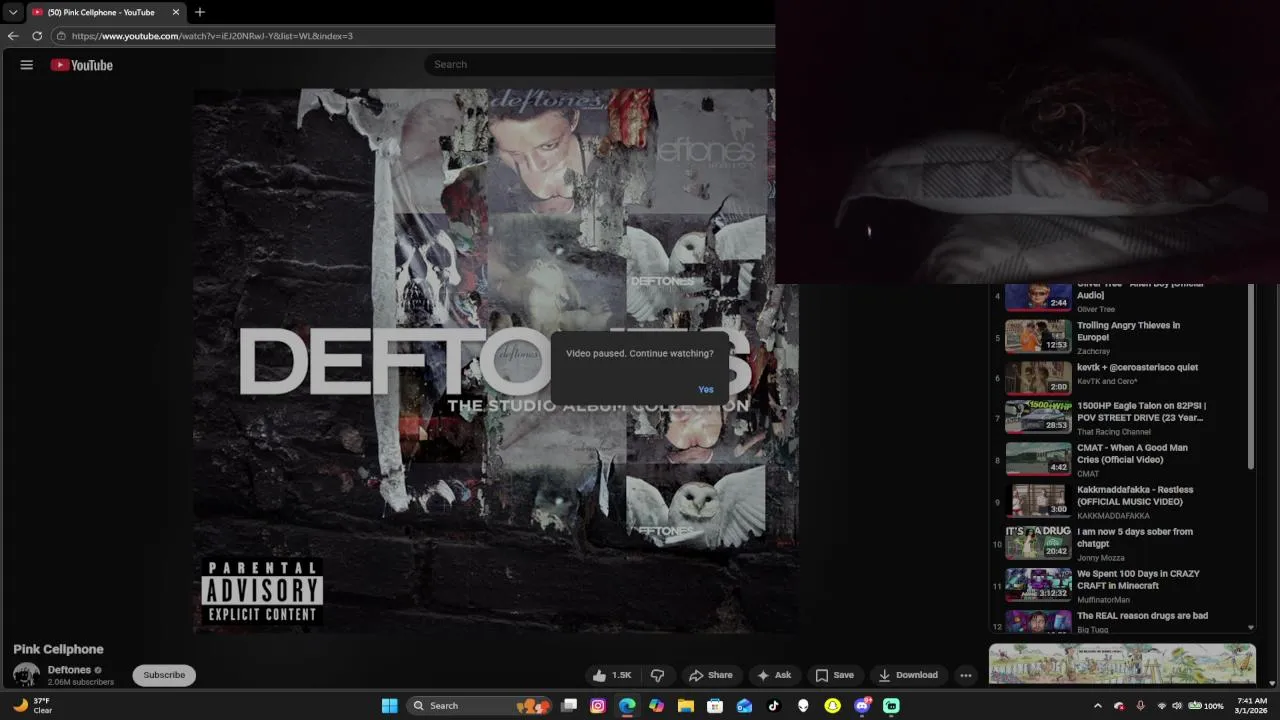Like the video with thumbs up

tap(612, 675)
